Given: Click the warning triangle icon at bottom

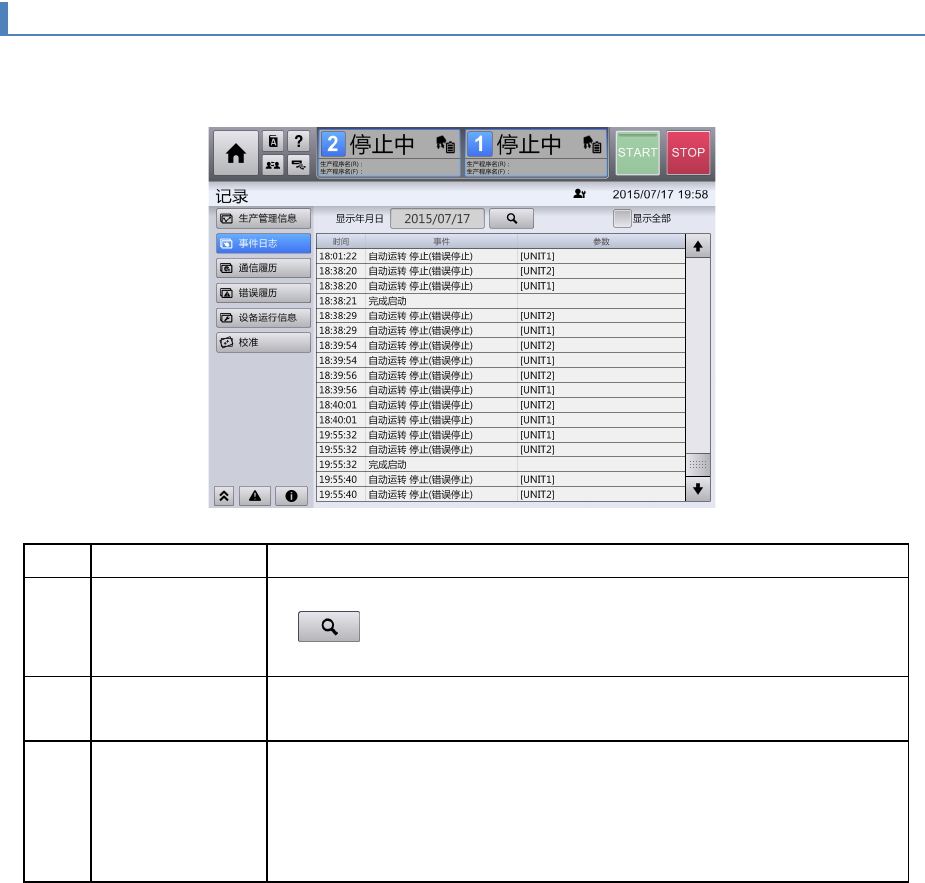Looking at the screenshot, I should coord(255,496).
